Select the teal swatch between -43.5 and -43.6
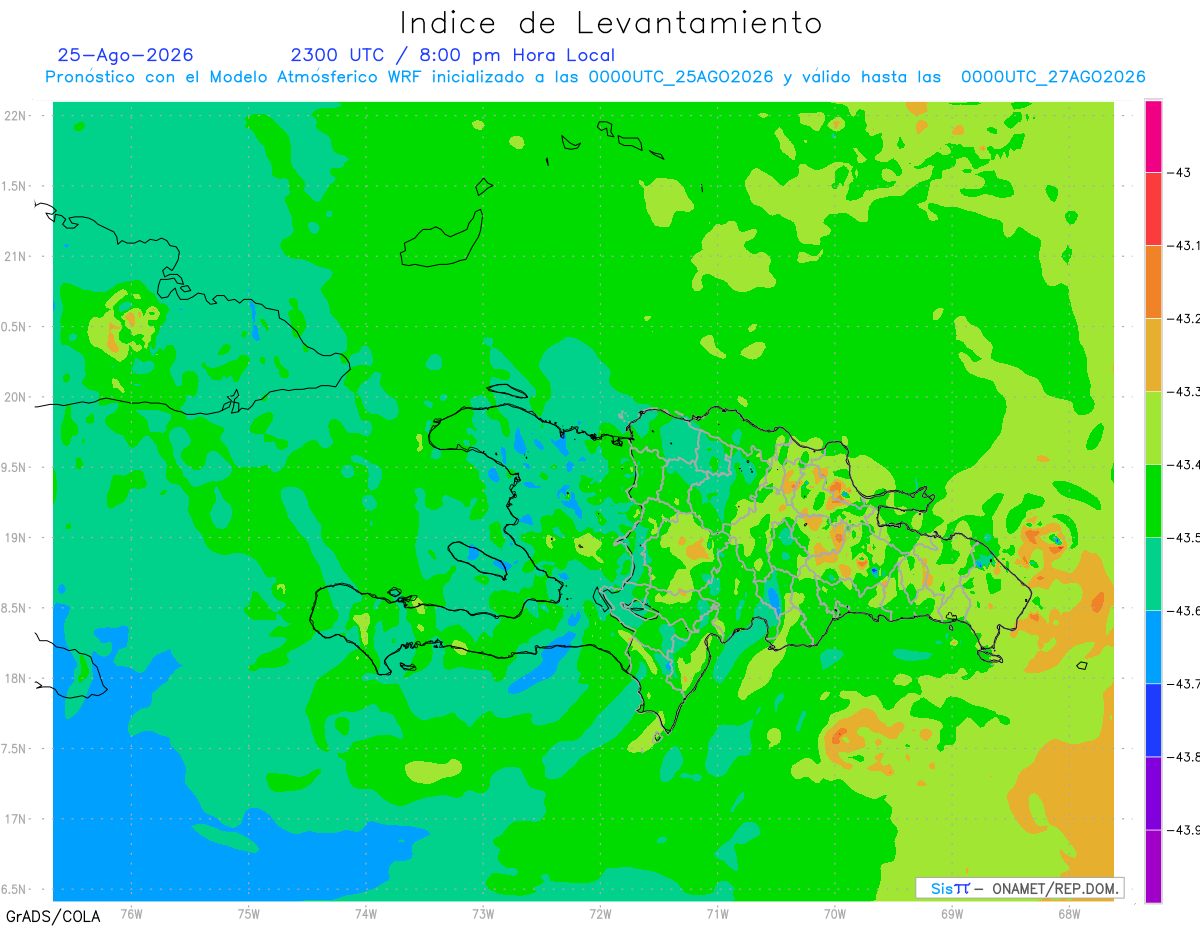Image resolution: width=1200 pixels, height=927 pixels. coord(1153,574)
